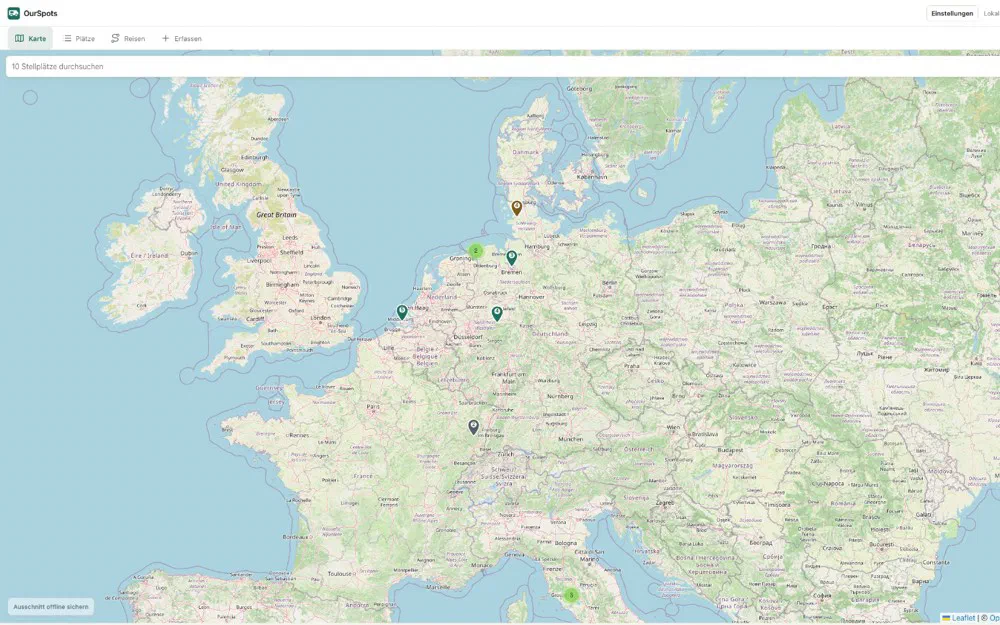The image size is (1000, 625).
Task: Select the teal pin above Bremen
Action: coord(511,258)
